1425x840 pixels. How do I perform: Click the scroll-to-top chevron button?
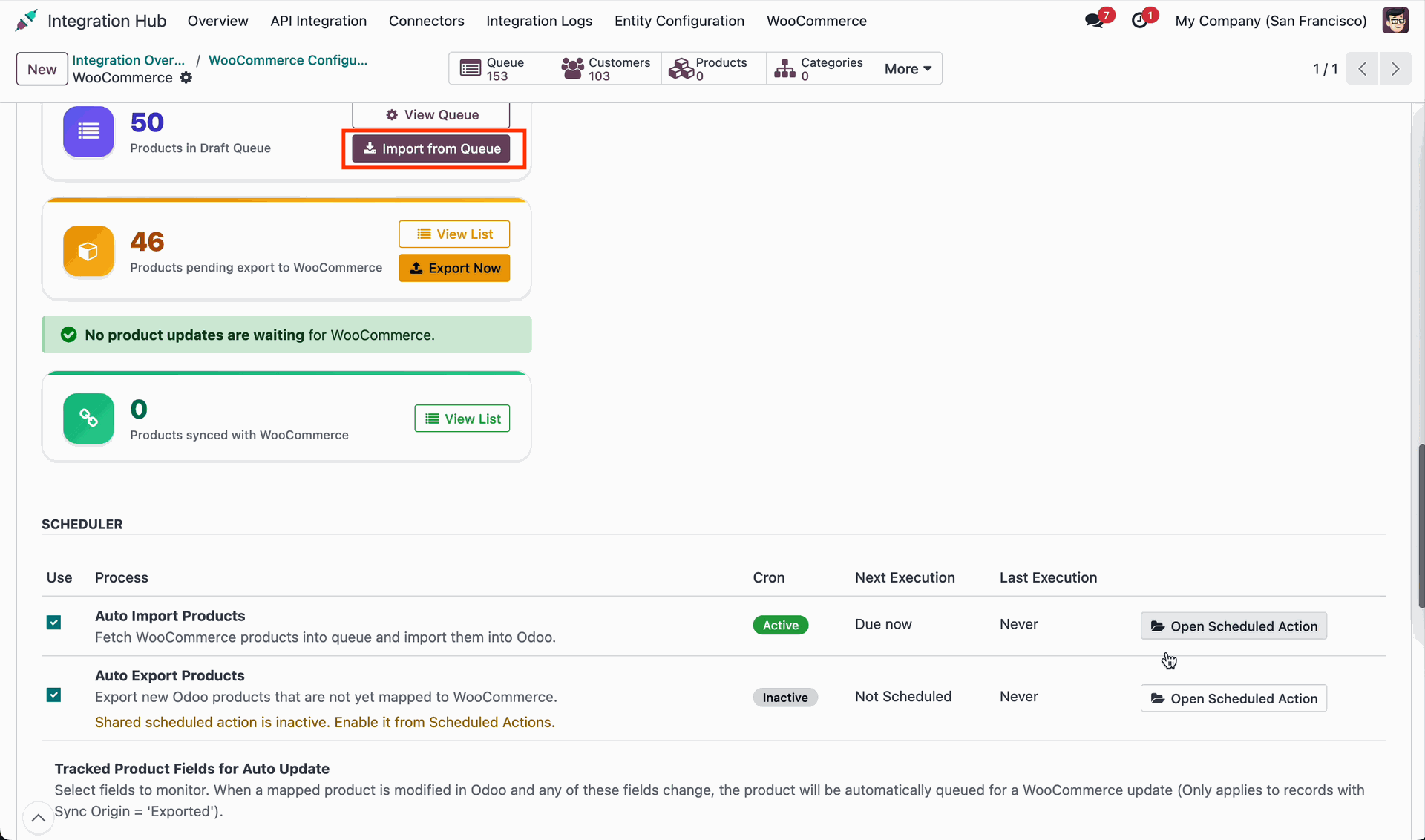click(x=38, y=818)
